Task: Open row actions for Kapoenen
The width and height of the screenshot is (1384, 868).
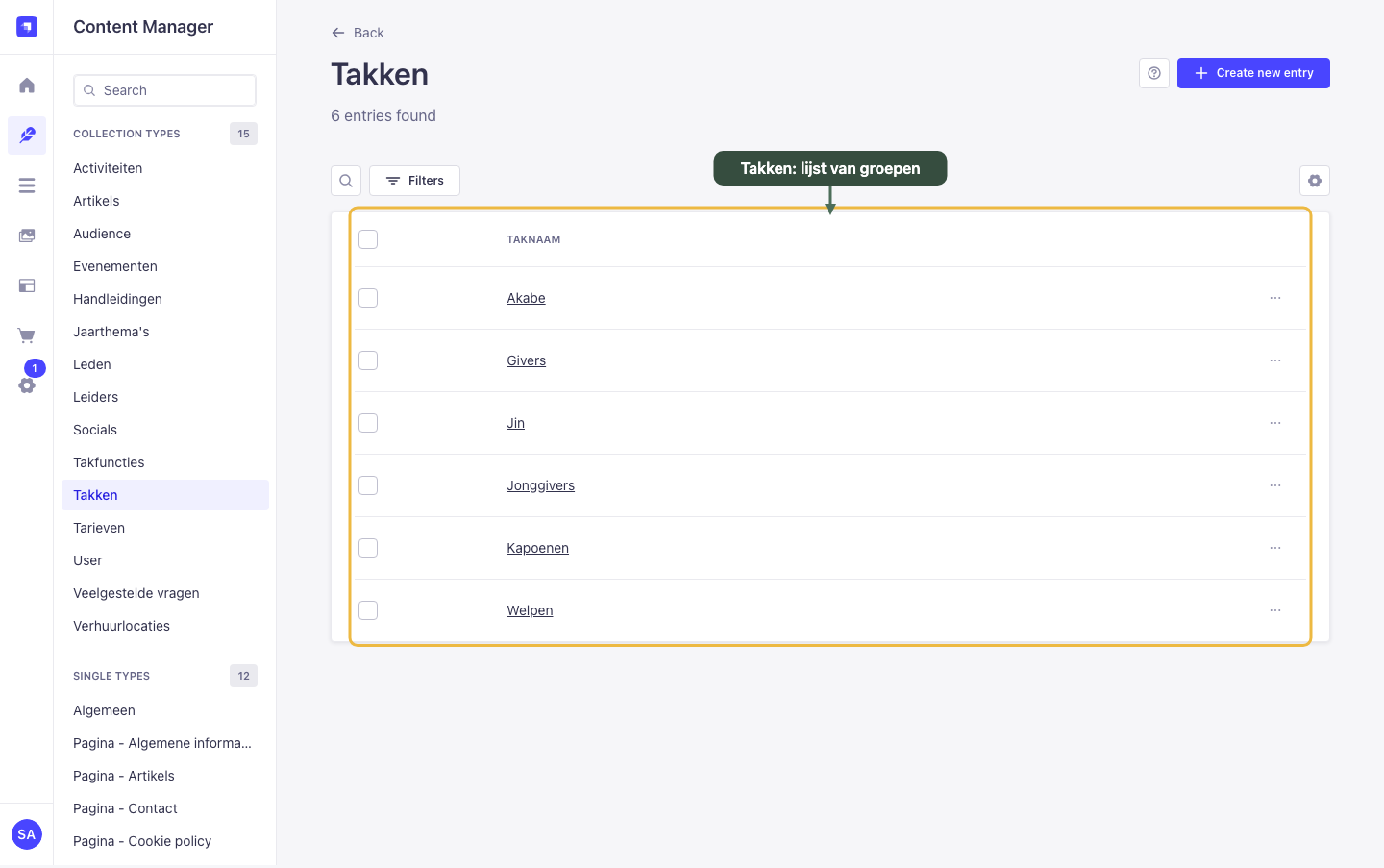Action: [x=1275, y=548]
